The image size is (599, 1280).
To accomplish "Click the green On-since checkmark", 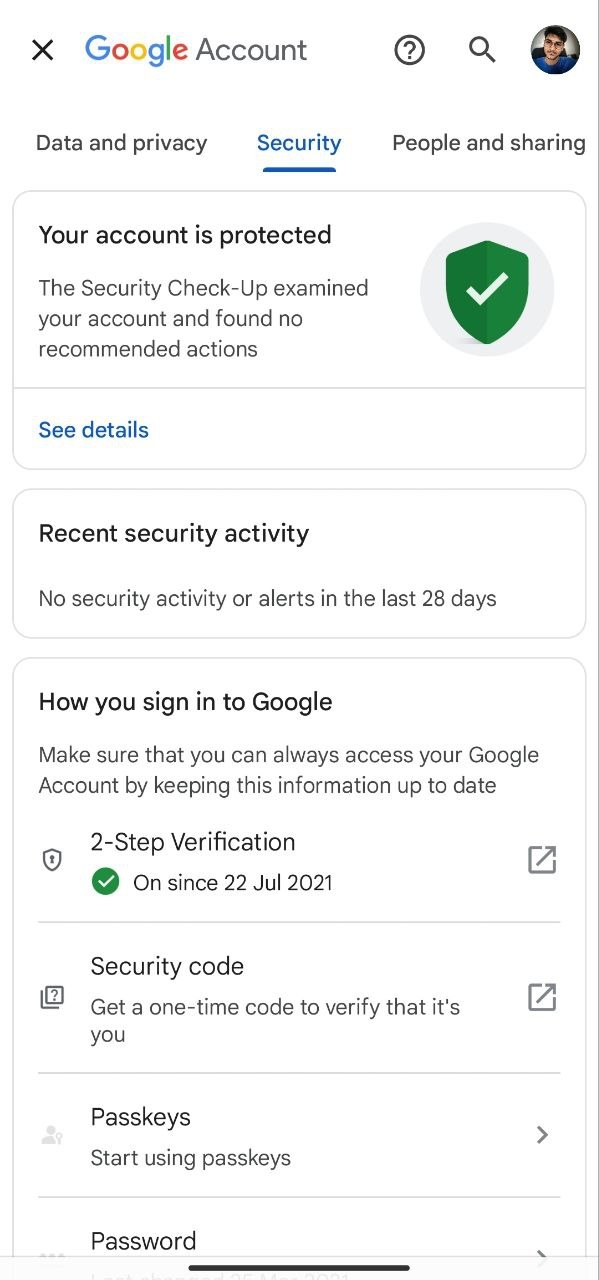I will (x=105, y=882).
